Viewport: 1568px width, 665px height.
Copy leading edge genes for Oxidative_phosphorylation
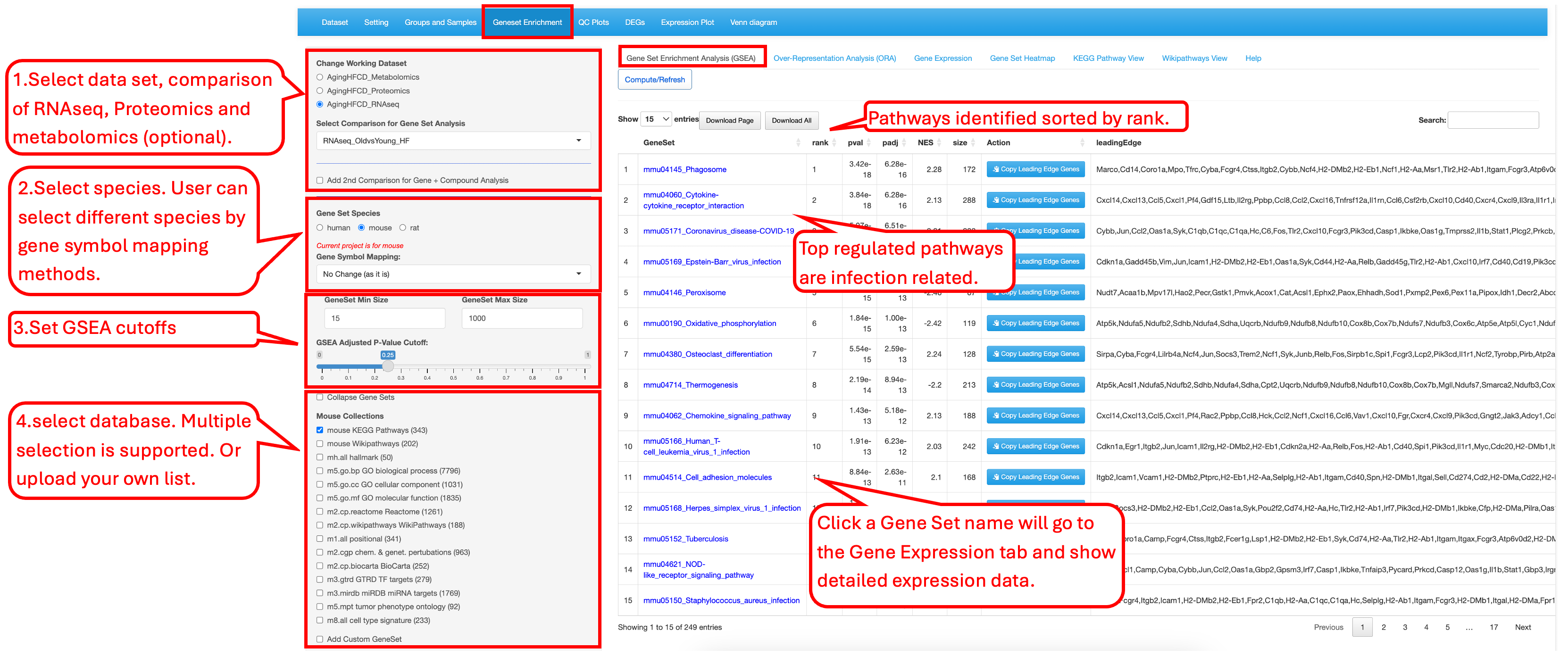pos(1035,323)
